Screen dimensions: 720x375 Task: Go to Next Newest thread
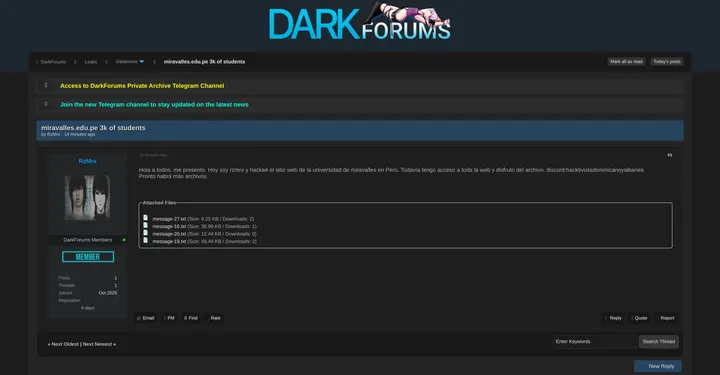98,344
